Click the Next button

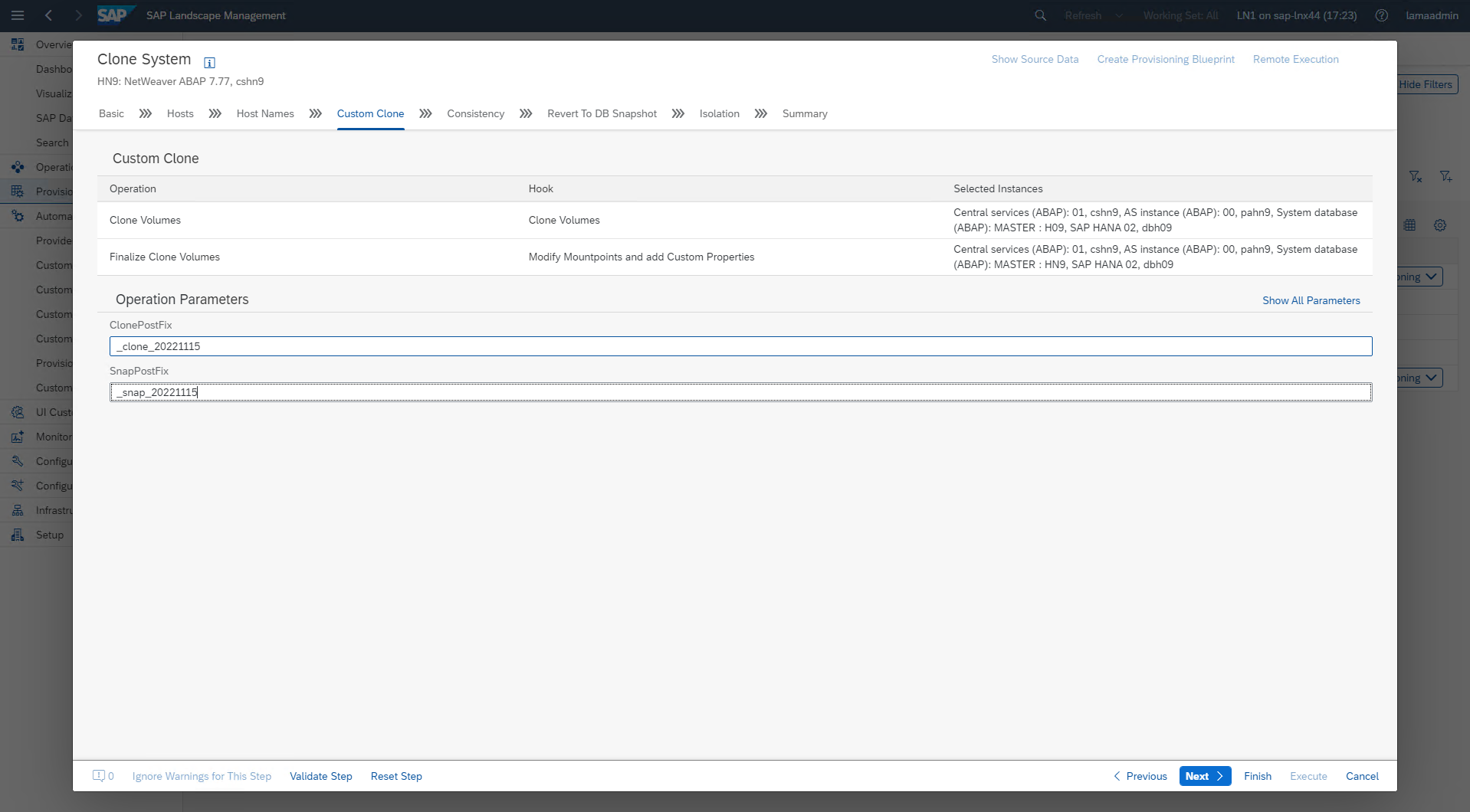click(1205, 776)
